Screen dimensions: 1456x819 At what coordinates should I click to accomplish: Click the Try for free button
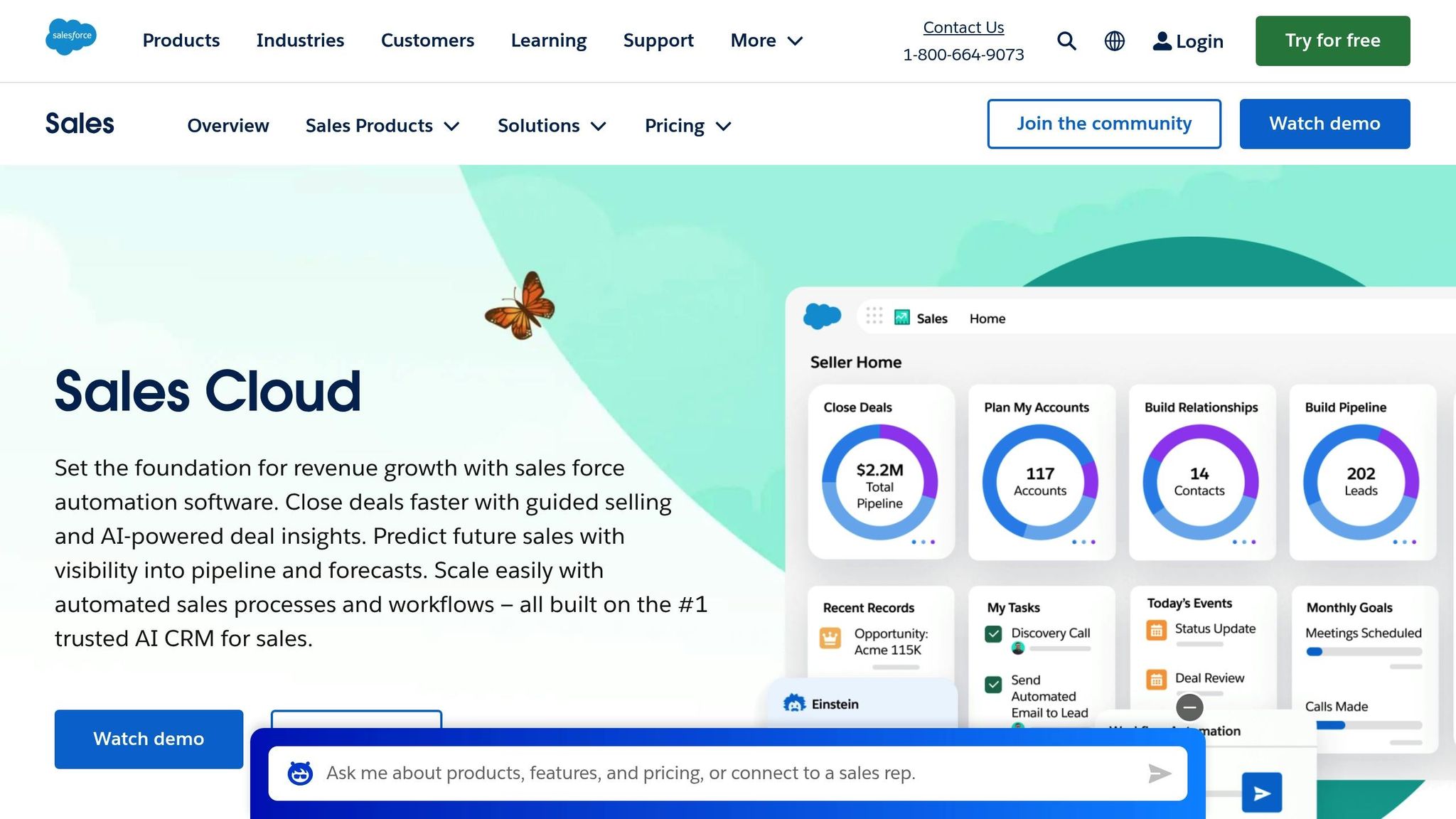click(1332, 41)
